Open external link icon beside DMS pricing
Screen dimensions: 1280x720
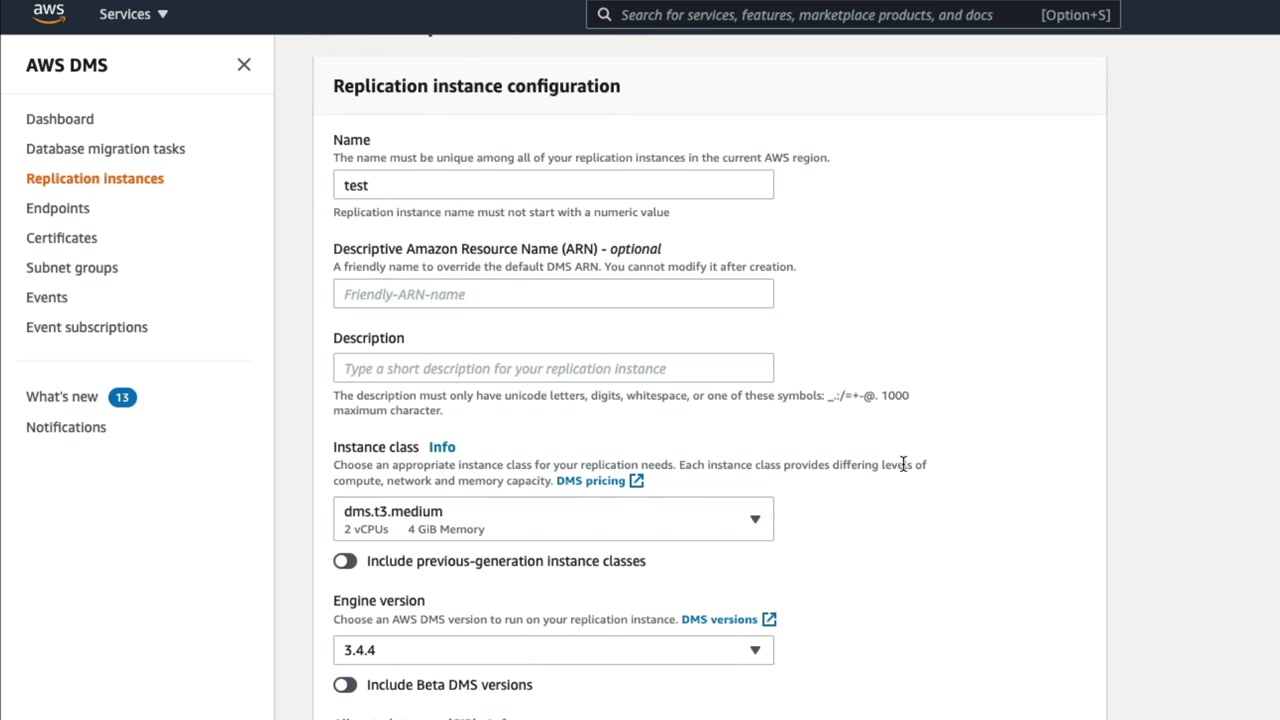point(637,481)
